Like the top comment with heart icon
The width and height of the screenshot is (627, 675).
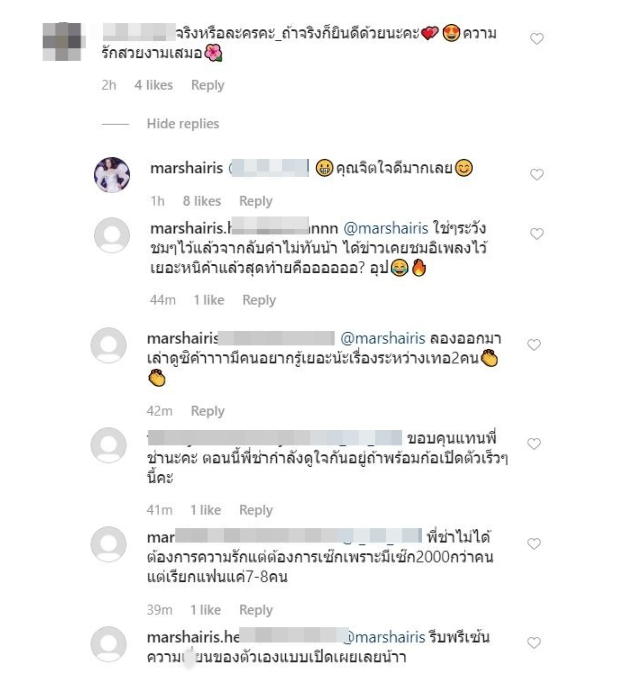[x=537, y=39]
